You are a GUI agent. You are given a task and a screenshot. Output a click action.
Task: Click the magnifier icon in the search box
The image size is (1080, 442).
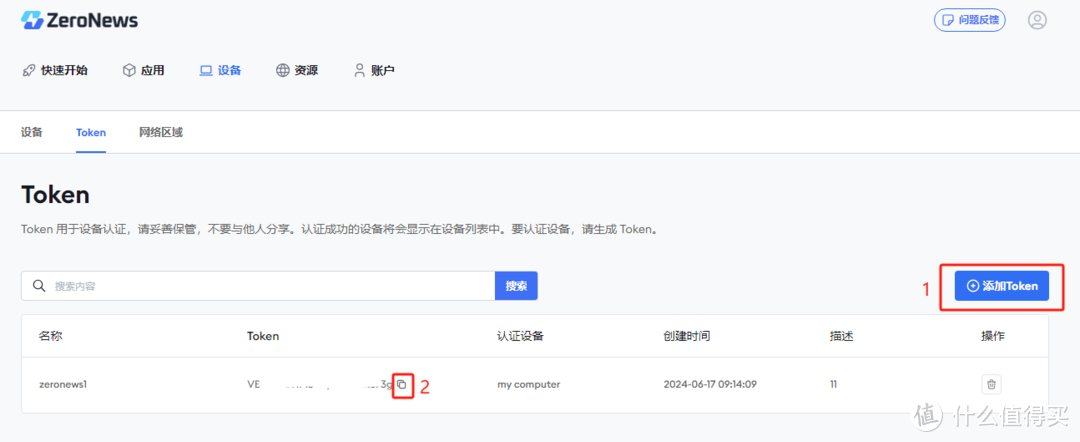[39, 286]
